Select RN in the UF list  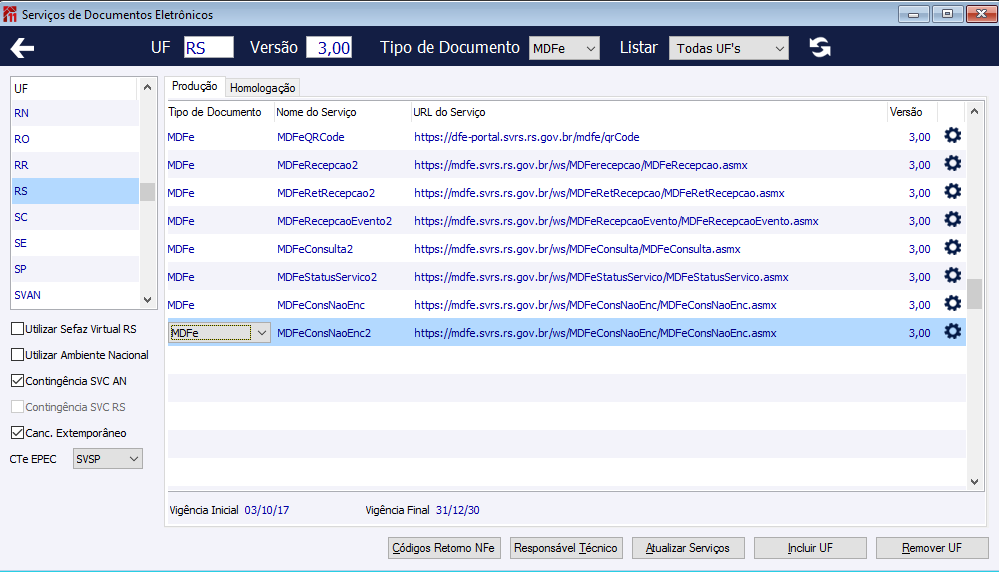(75, 113)
